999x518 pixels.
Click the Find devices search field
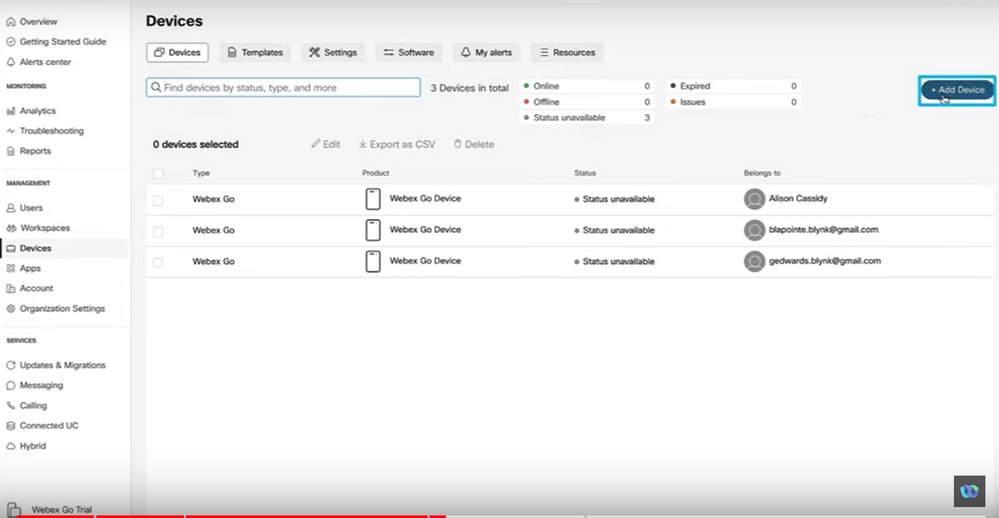(284, 87)
